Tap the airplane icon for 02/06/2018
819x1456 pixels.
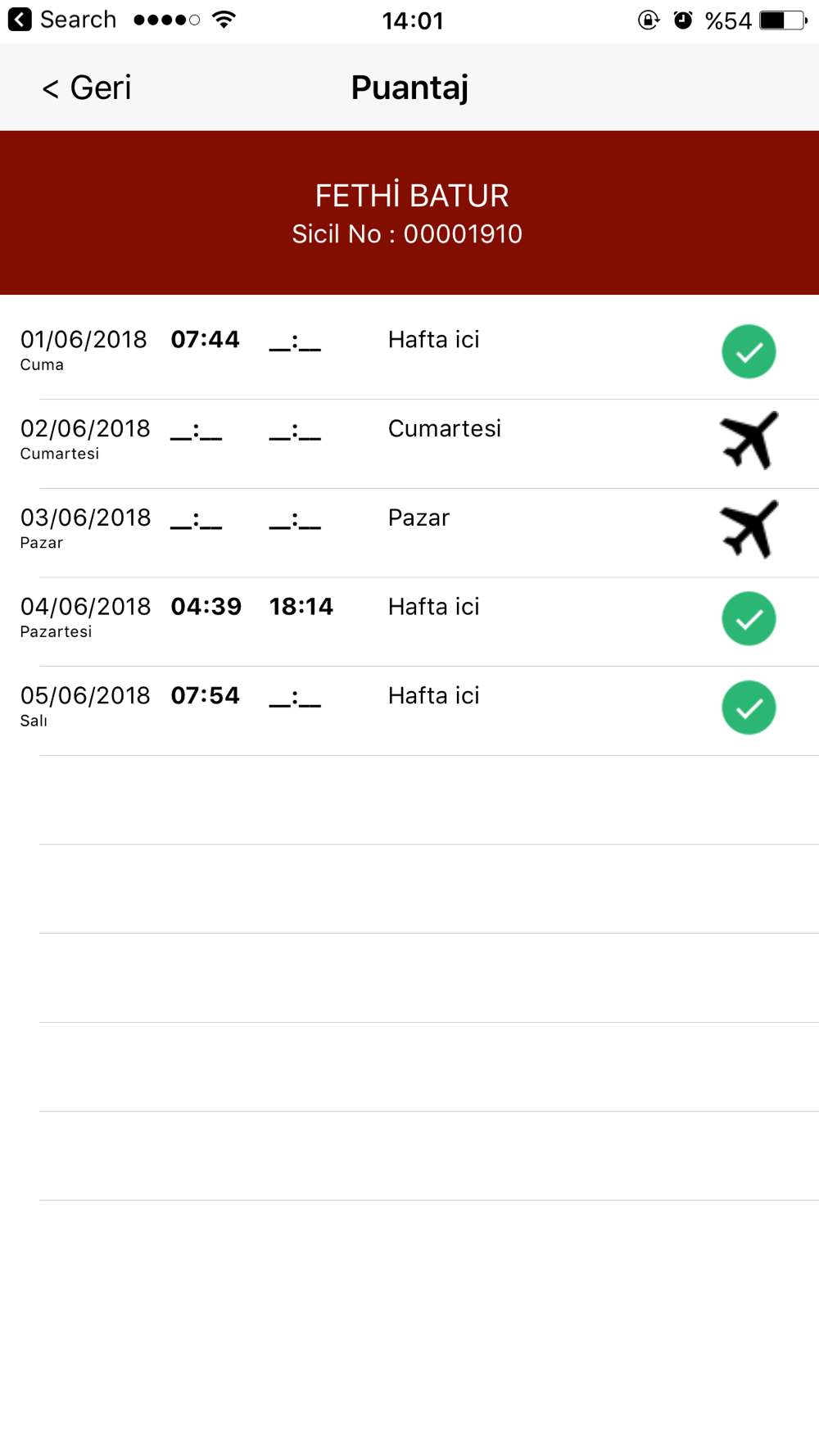tap(749, 441)
